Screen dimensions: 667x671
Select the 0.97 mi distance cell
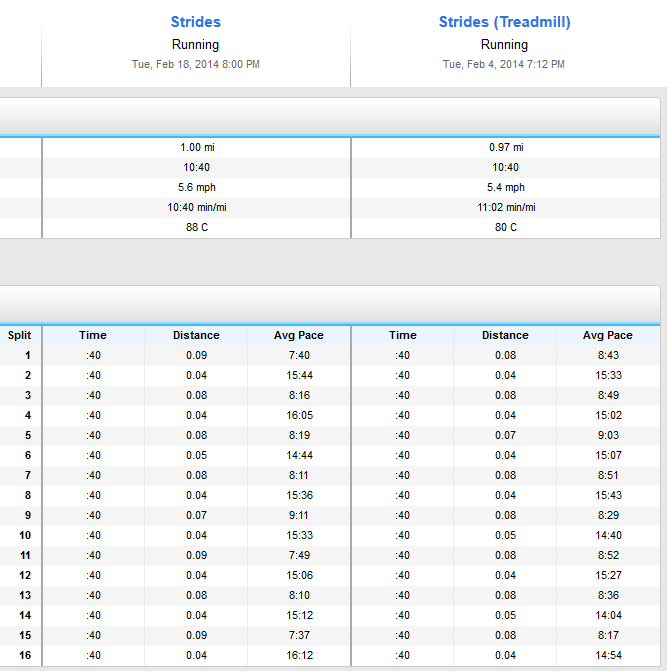click(505, 147)
